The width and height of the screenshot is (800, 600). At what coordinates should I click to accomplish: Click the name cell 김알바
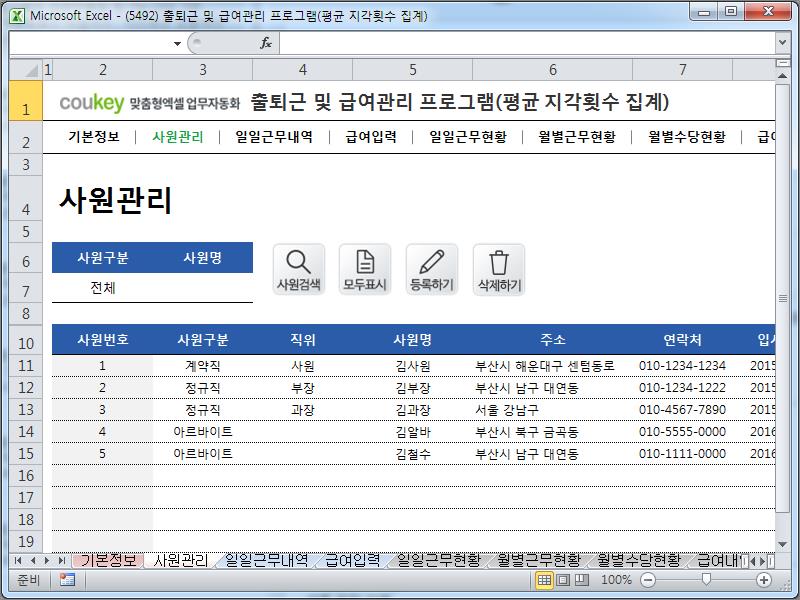point(413,432)
